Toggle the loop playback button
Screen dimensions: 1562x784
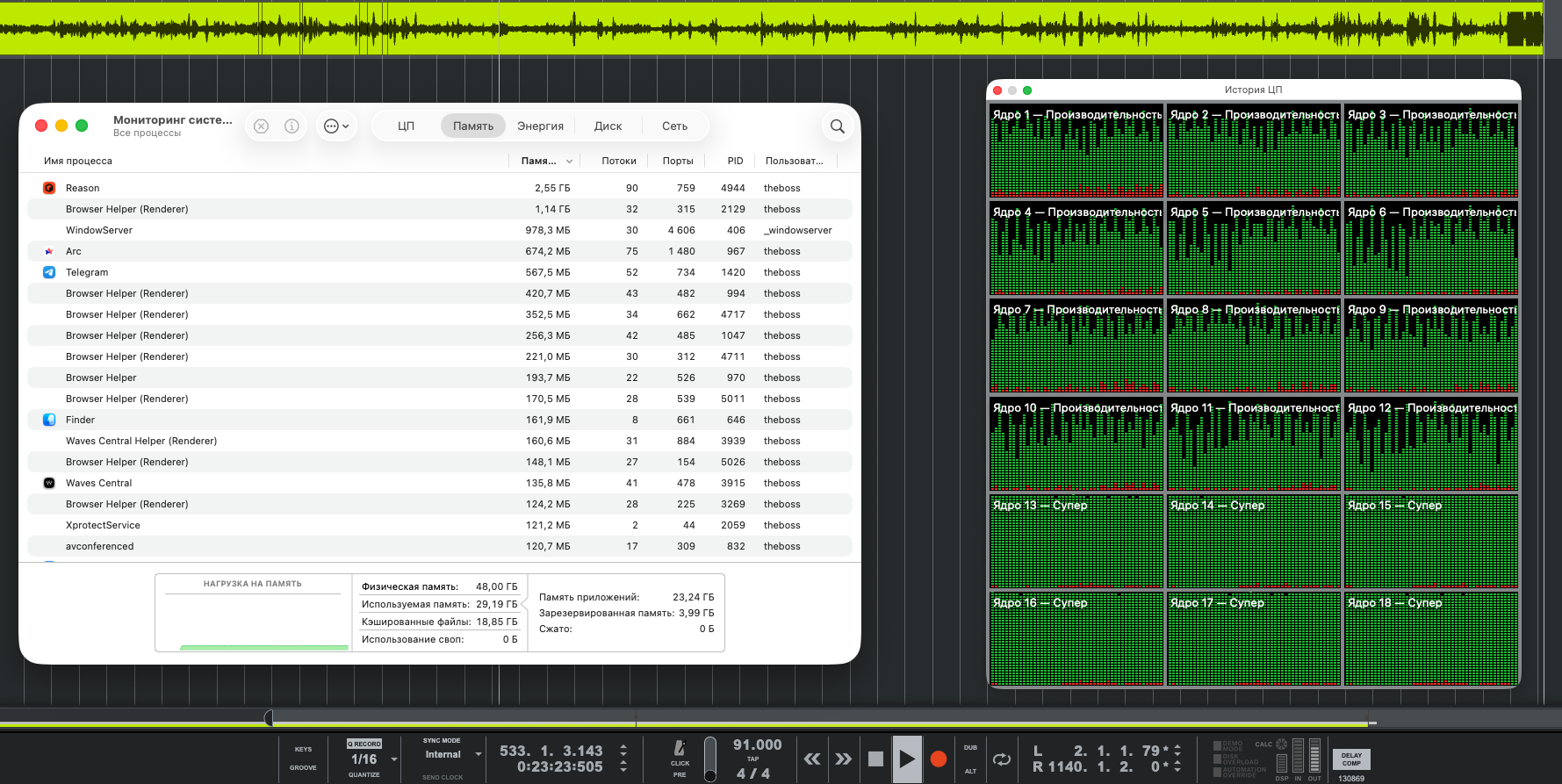(1001, 759)
